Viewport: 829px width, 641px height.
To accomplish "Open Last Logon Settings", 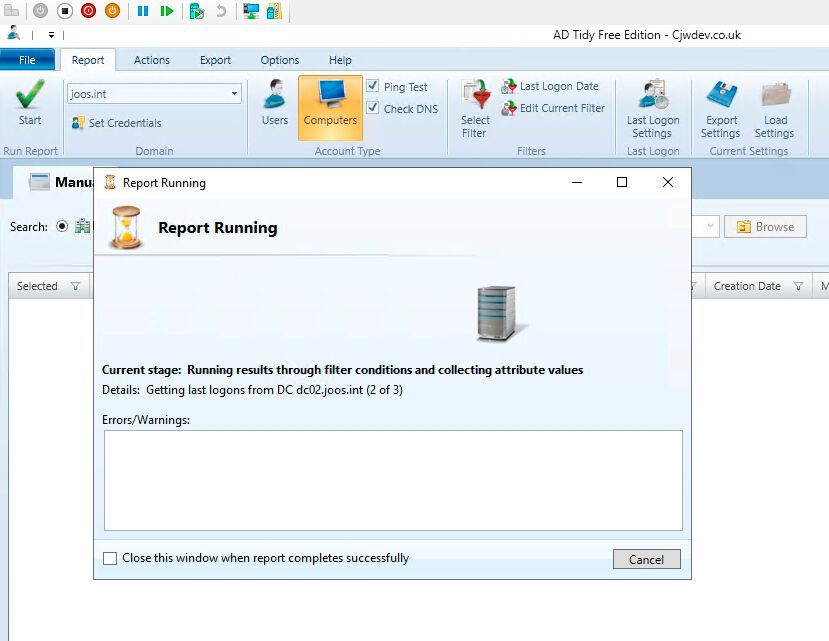I will click(652, 105).
